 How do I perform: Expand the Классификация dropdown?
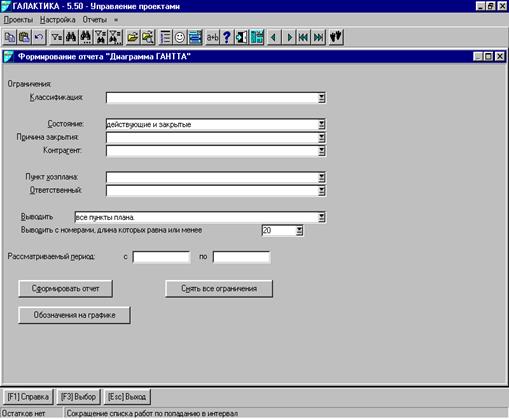[x=322, y=98]
